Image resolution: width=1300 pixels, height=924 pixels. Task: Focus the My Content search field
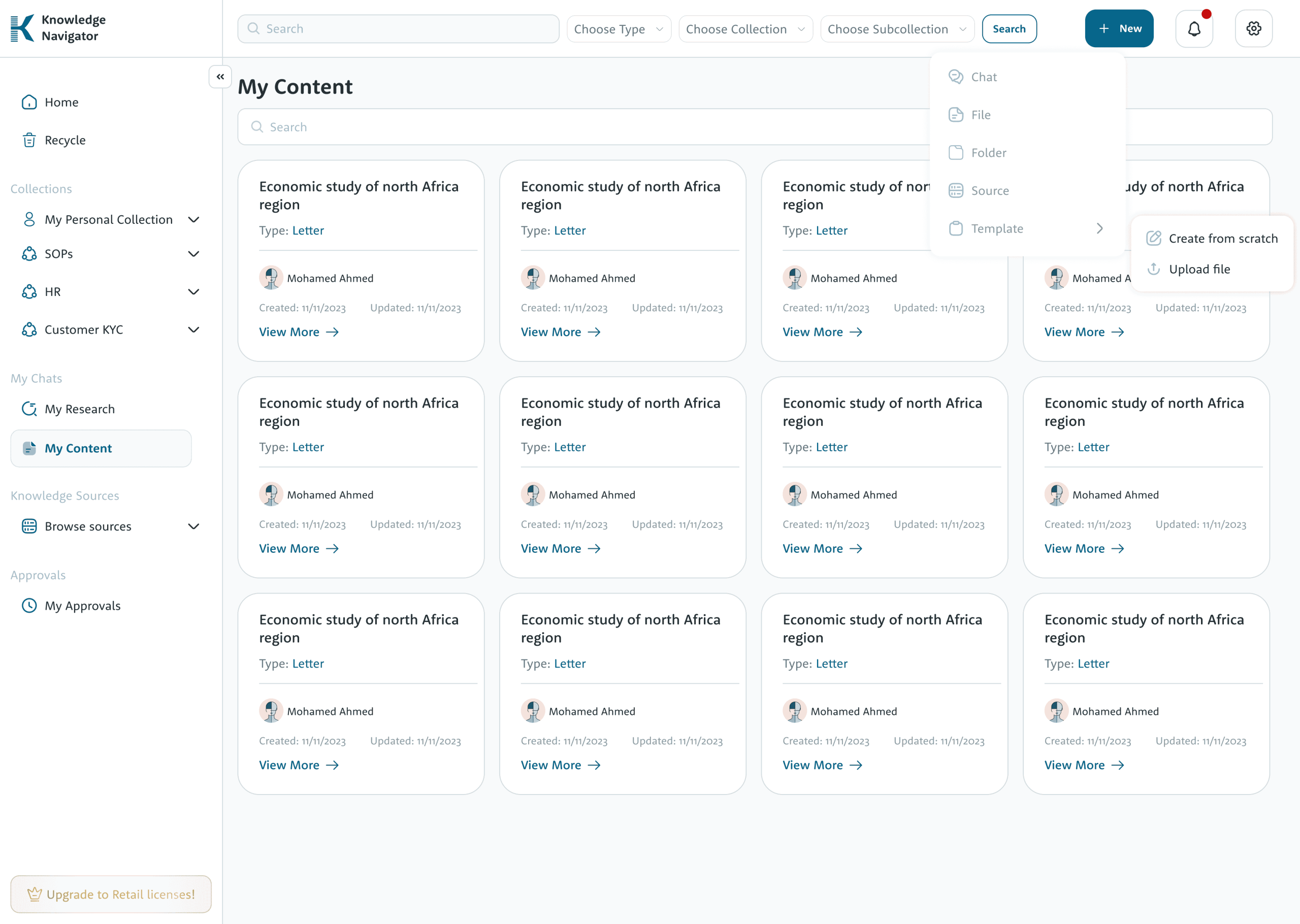[580, 127]
